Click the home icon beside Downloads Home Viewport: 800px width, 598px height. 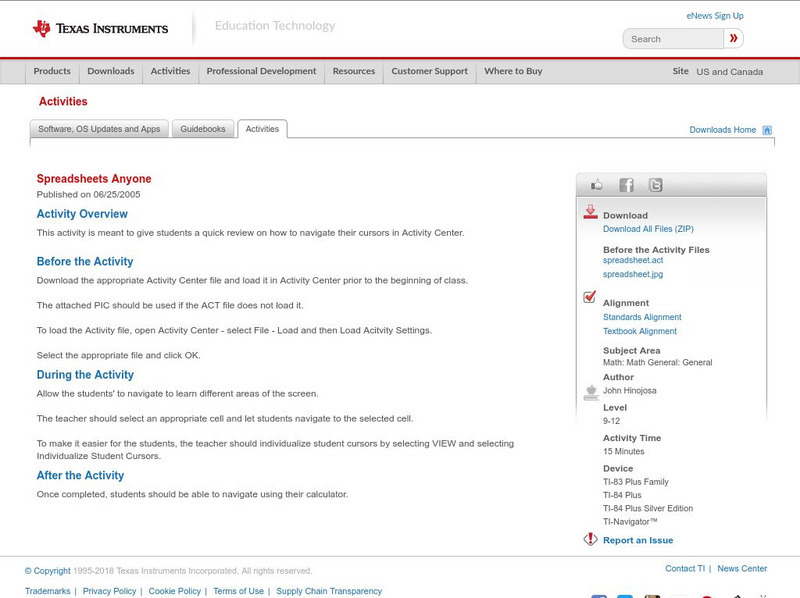(x=767, y=130)
